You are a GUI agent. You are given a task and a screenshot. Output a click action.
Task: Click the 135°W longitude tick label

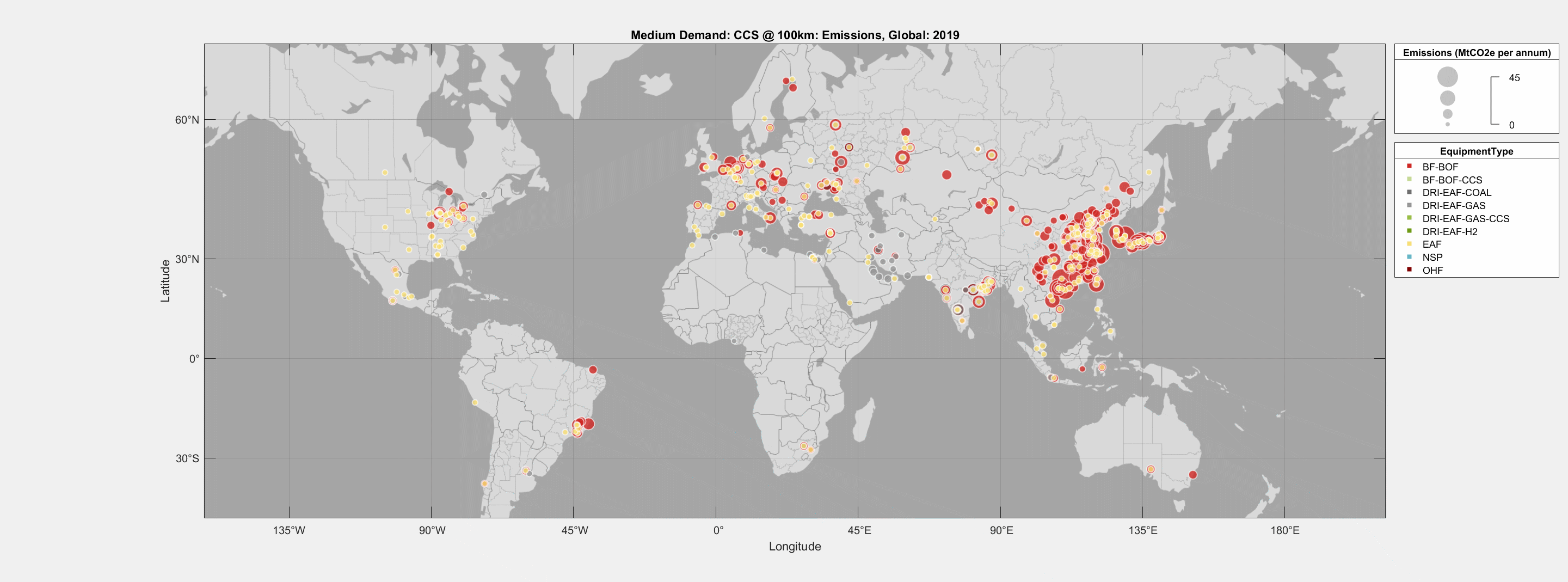(288, 530)
